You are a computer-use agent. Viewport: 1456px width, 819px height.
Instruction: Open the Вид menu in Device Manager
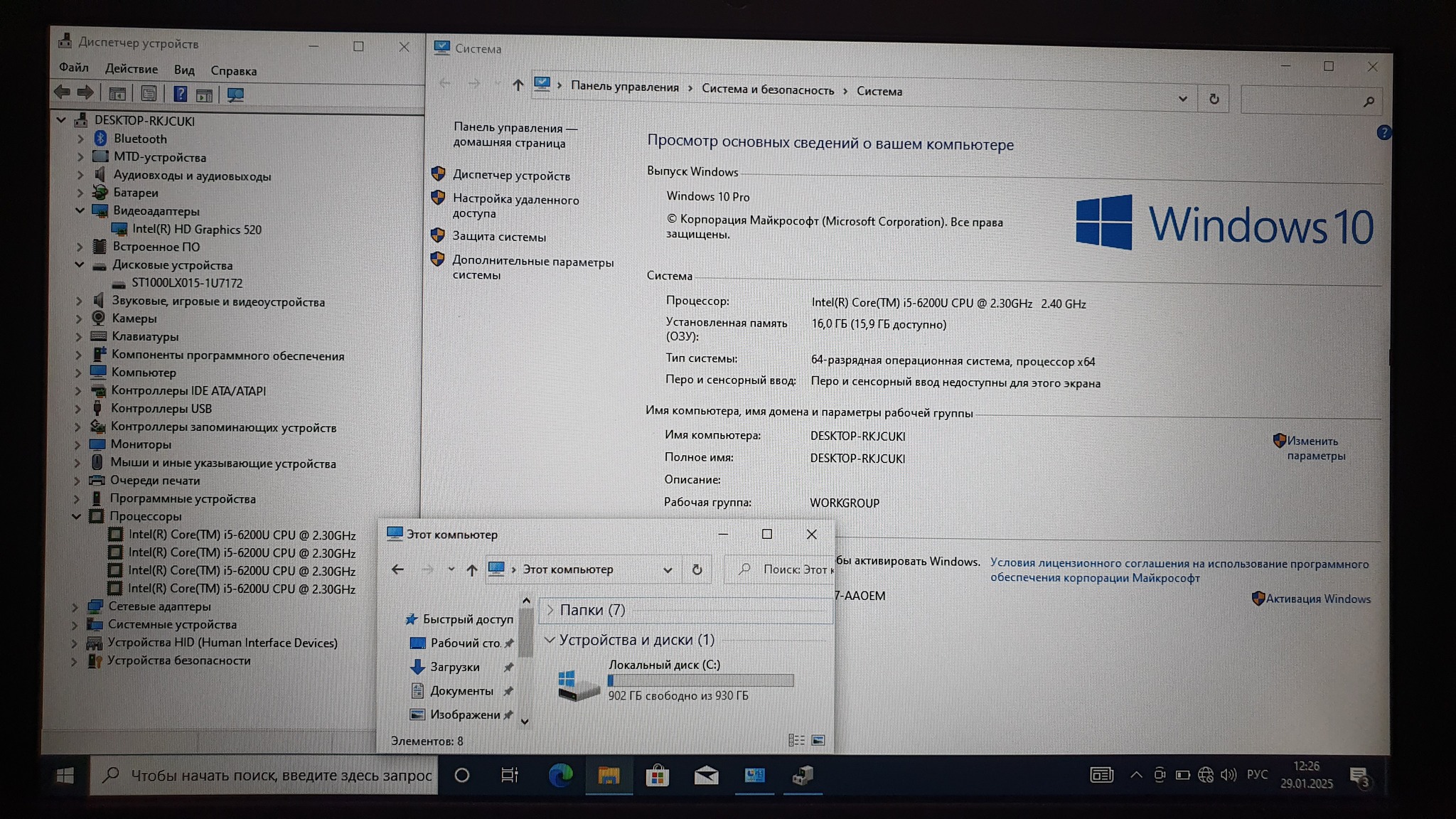point(184,70)
